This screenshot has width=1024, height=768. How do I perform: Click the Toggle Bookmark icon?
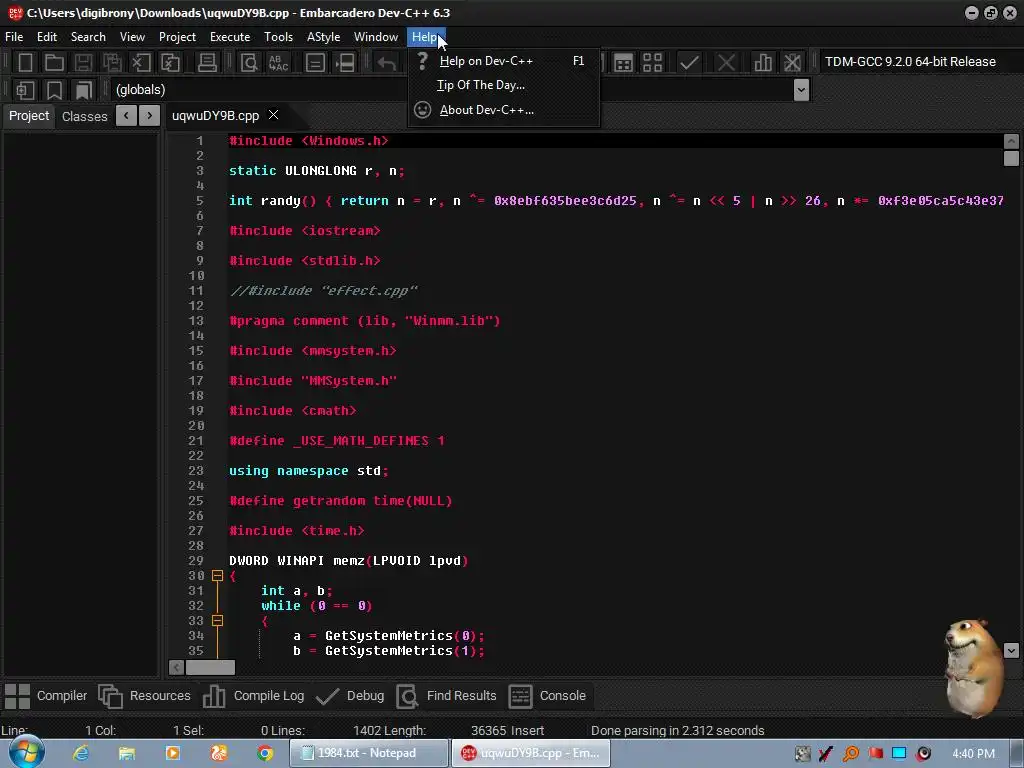[x=54, y=89]
